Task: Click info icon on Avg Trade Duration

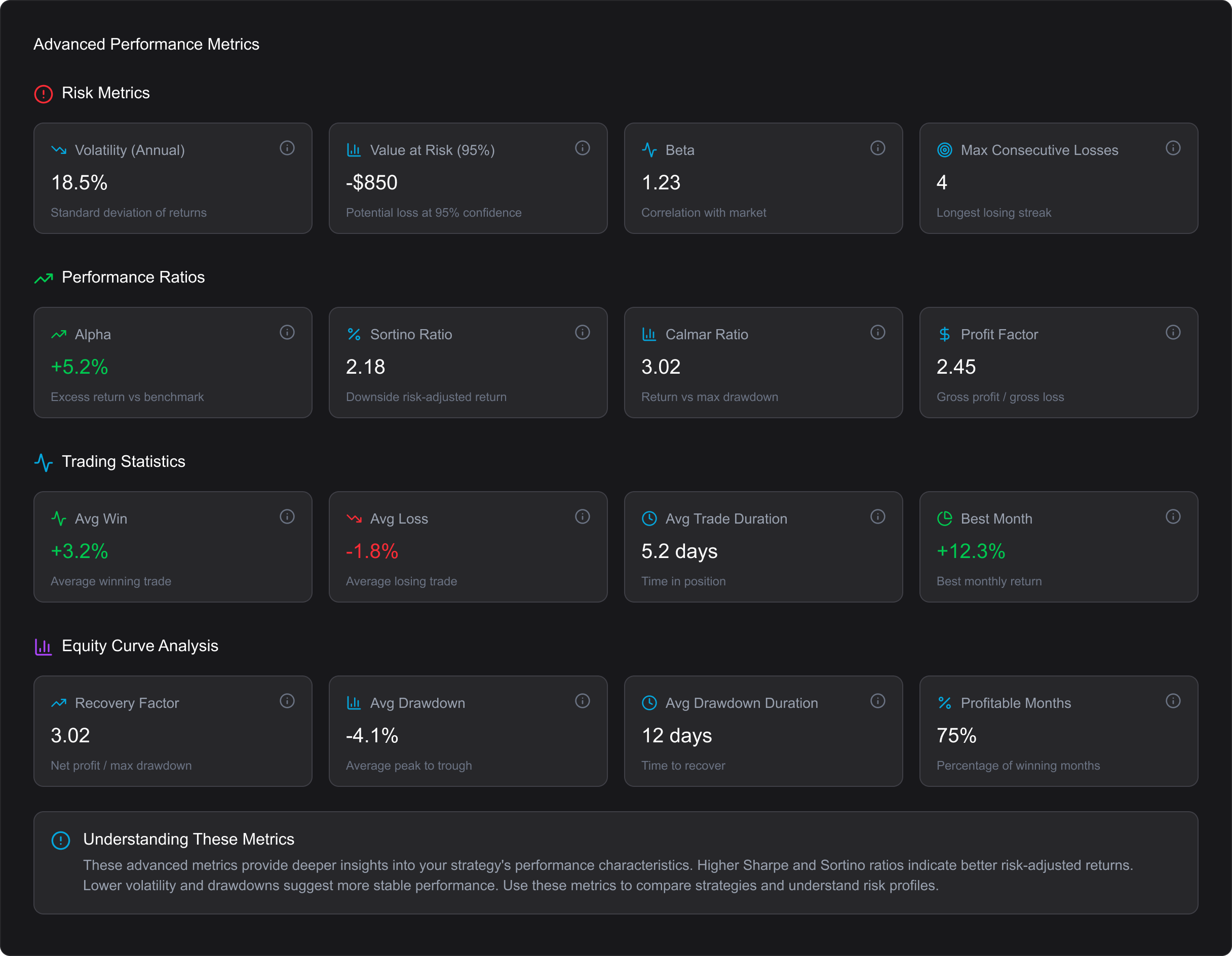Action: click(x=877, y=516)
